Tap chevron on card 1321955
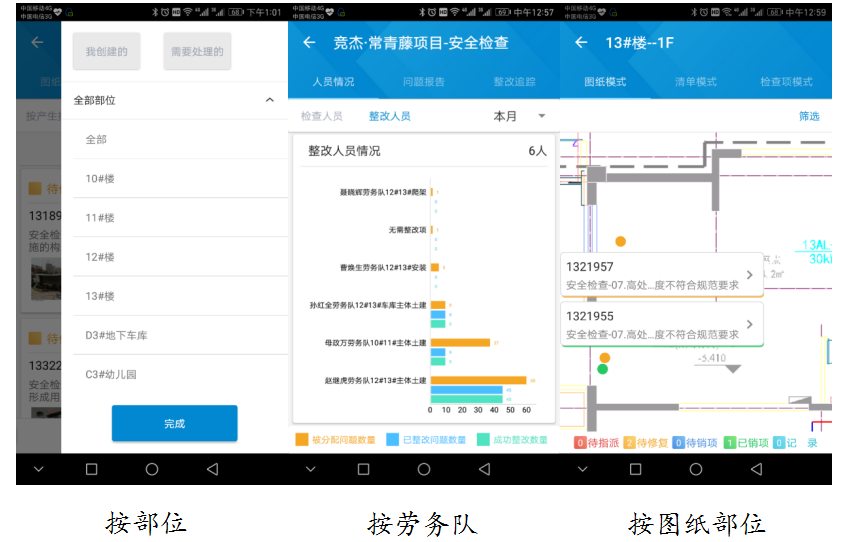This screenshot has height=542, width=859. point(749,324)
